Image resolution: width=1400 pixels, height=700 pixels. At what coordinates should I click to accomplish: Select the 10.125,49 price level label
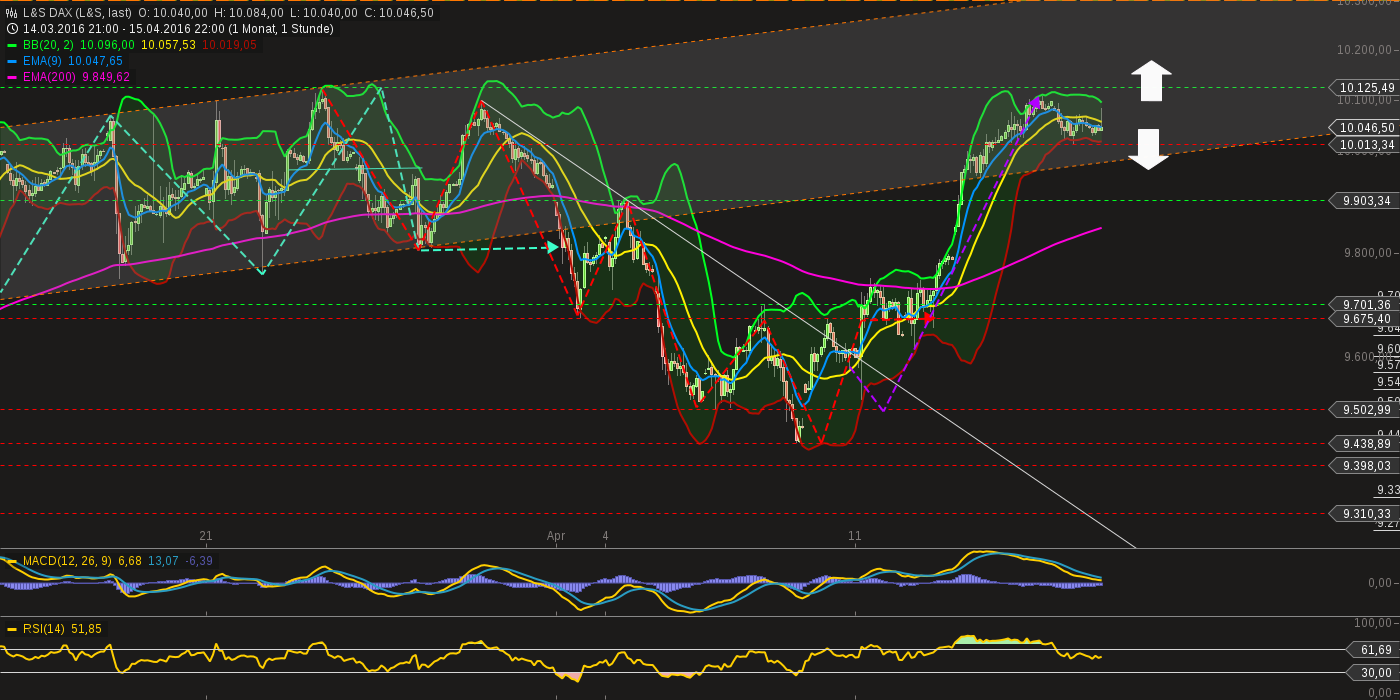1365,88
